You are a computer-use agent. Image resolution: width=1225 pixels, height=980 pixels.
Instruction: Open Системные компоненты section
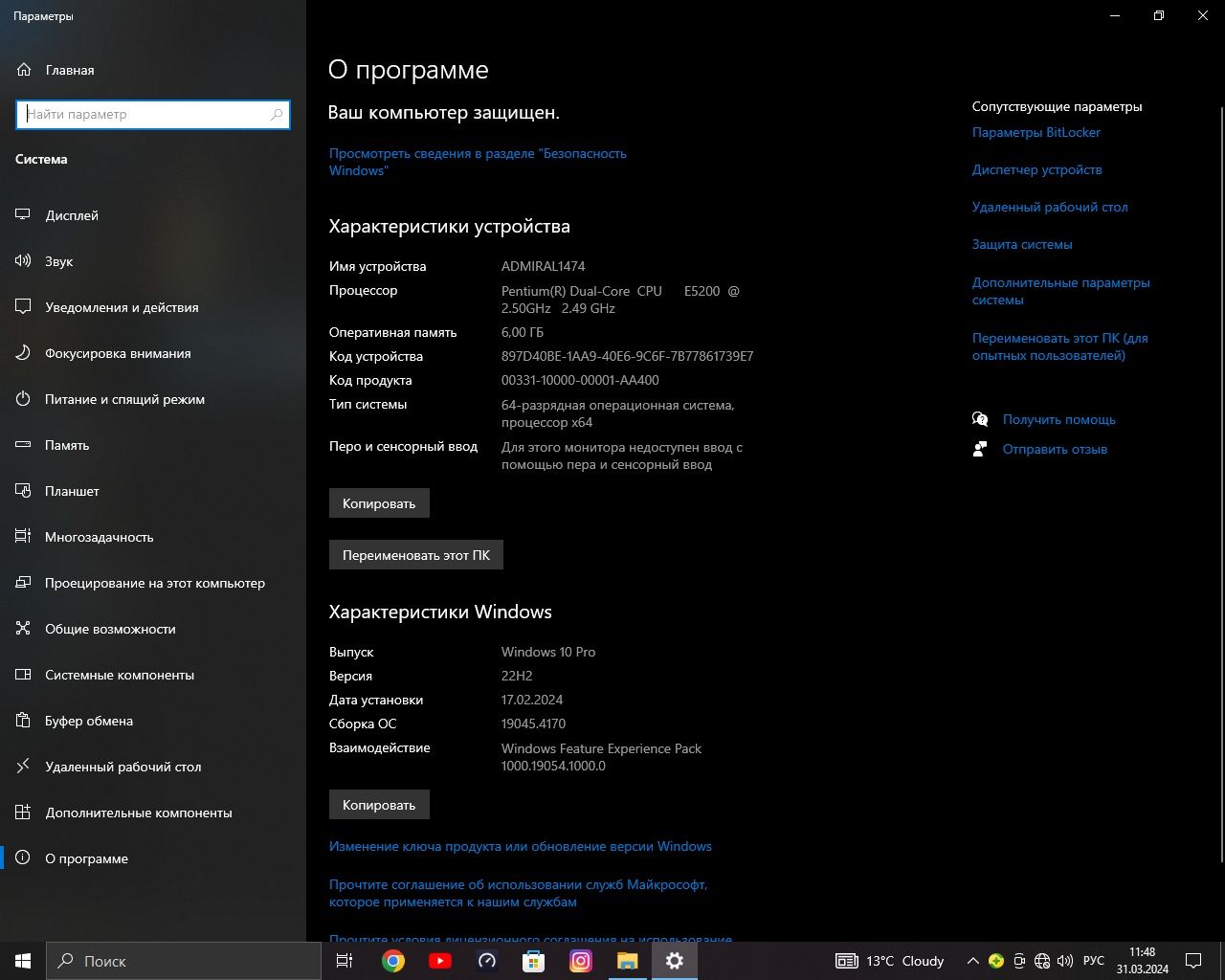pos(153,675)
